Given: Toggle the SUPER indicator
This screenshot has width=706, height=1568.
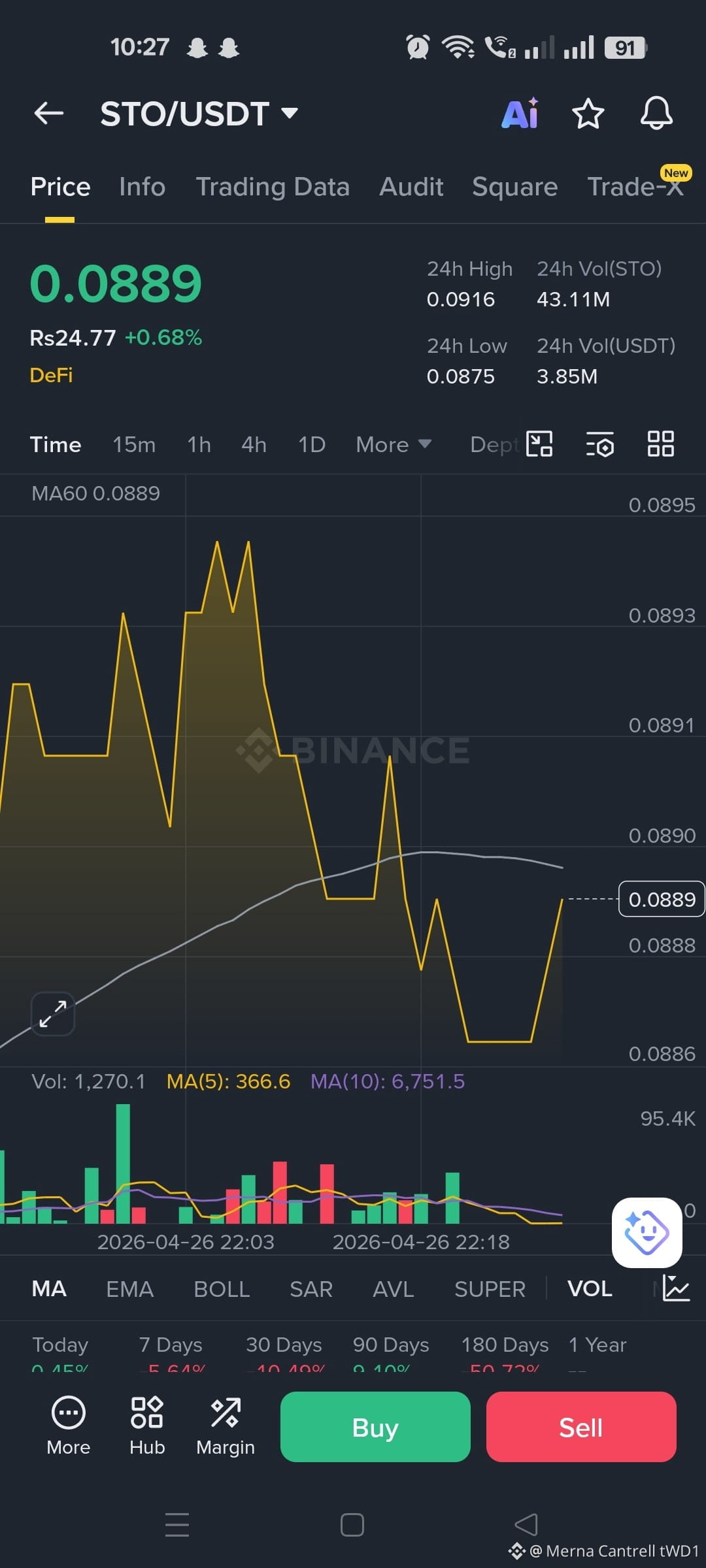Looking at the screenshot, I should click(490, 1289).
